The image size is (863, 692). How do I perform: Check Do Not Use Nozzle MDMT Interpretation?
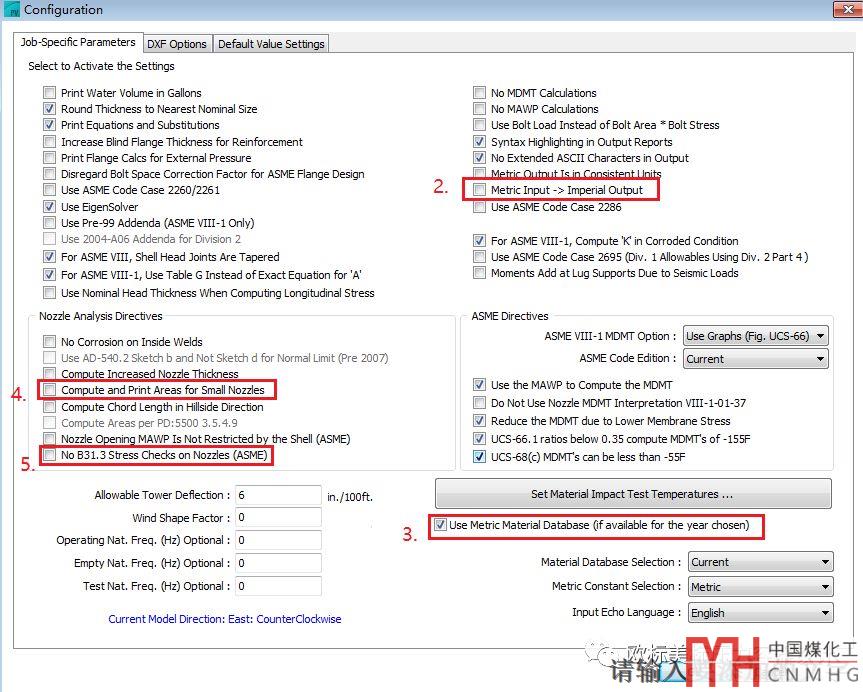[479, 402]
